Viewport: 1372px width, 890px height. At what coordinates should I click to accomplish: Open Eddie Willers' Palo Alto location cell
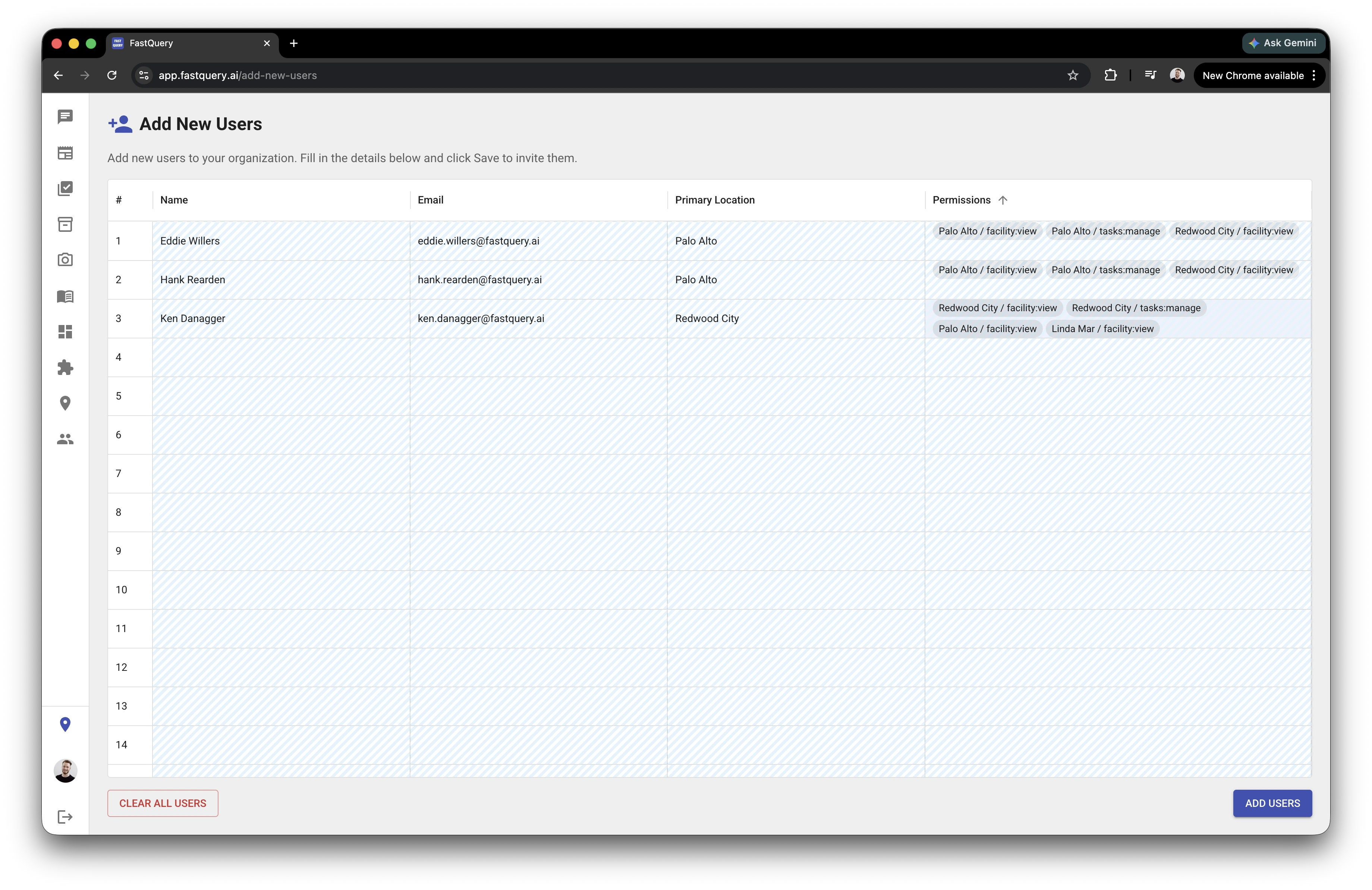click(796, 241)
